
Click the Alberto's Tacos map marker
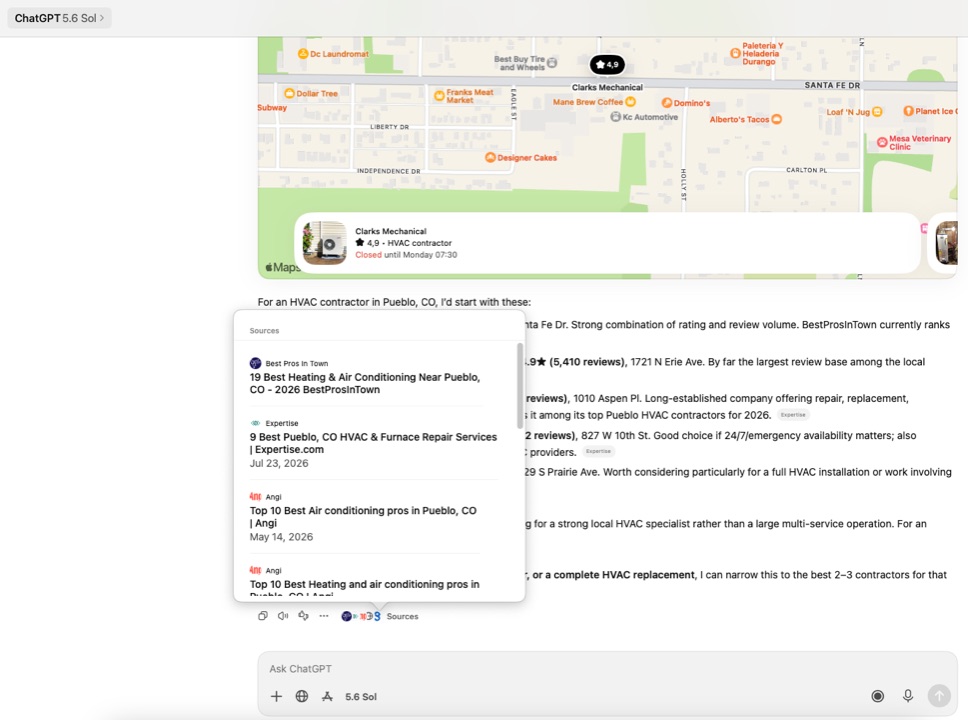coord(777,119)
